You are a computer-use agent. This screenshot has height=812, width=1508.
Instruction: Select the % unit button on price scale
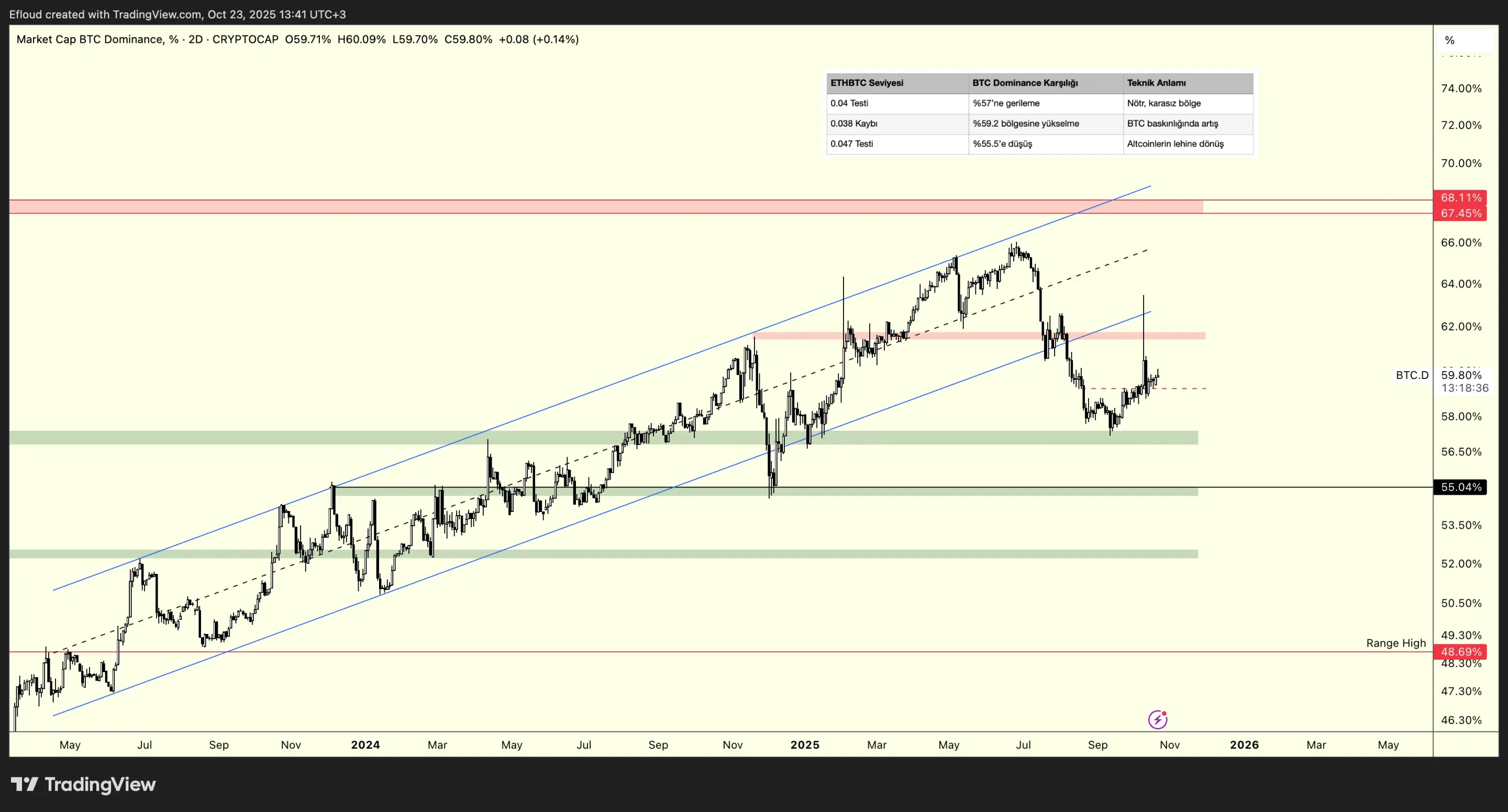1449,40
